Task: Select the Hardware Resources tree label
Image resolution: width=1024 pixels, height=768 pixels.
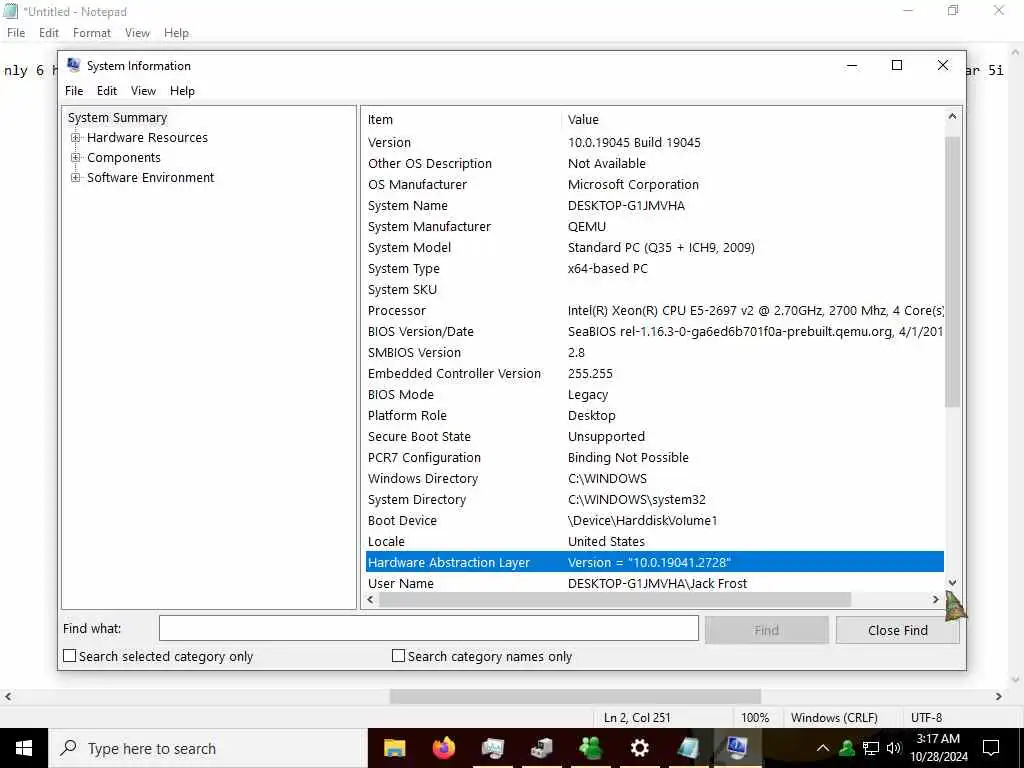Action: tap(148, 138)
